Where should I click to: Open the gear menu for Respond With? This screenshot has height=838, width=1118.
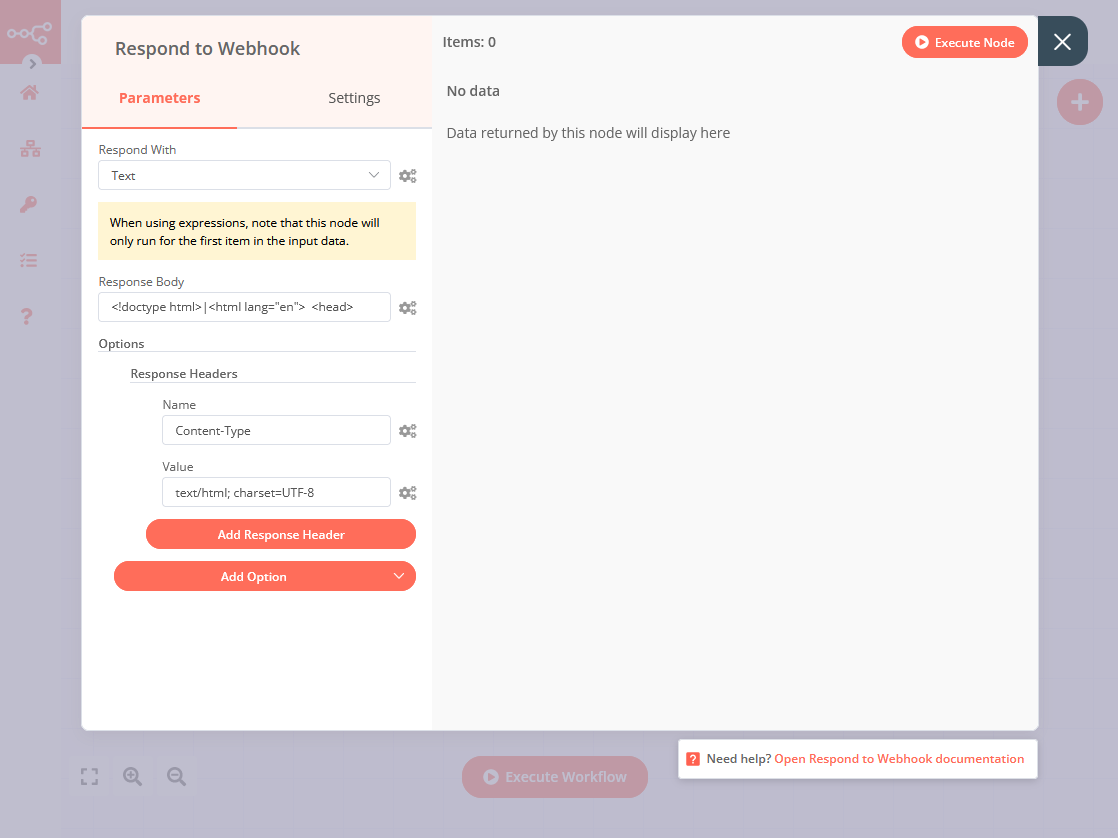[x=407, y=175]
